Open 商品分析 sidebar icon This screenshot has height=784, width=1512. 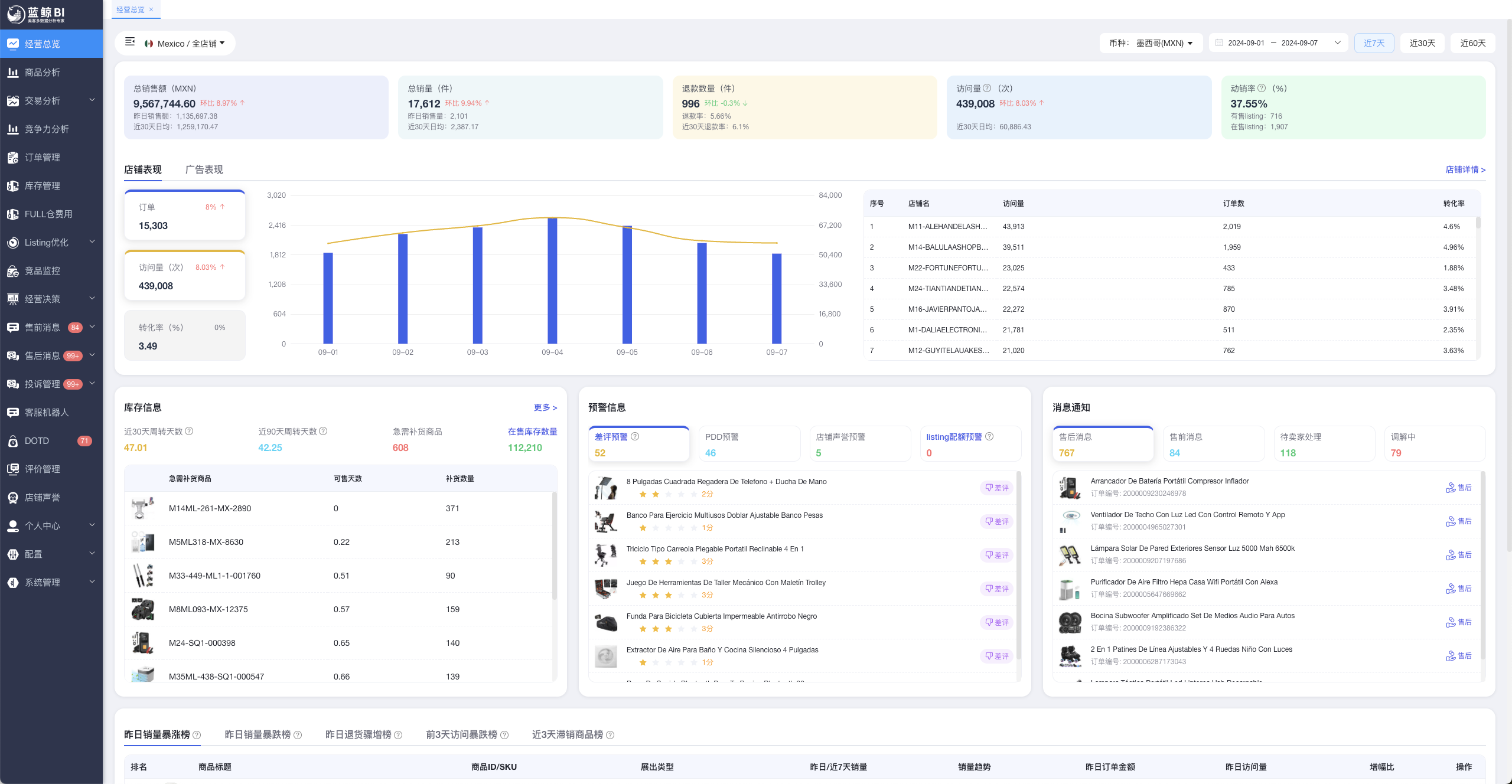[13, 72]
